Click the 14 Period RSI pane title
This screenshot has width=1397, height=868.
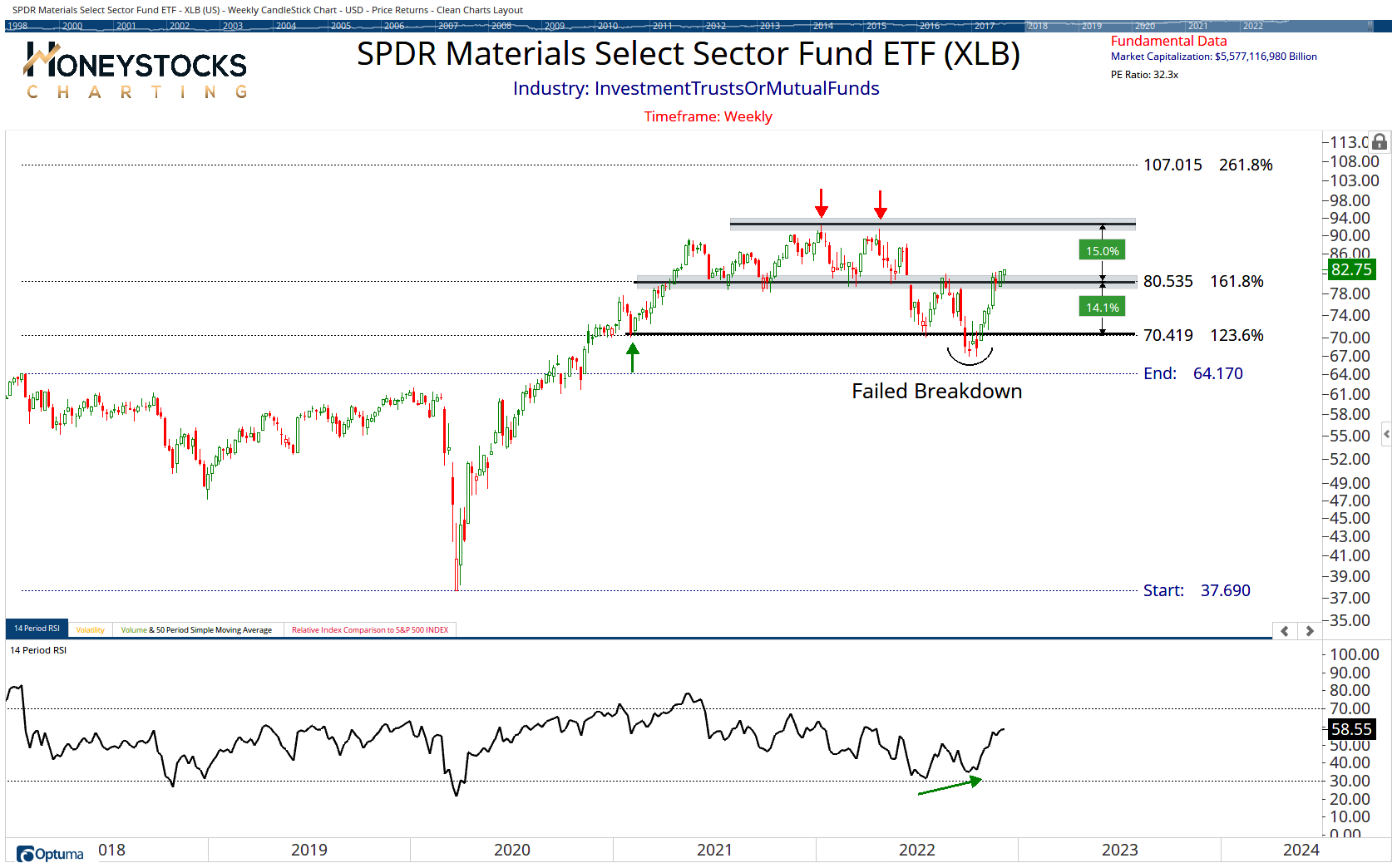coord(38,650)
